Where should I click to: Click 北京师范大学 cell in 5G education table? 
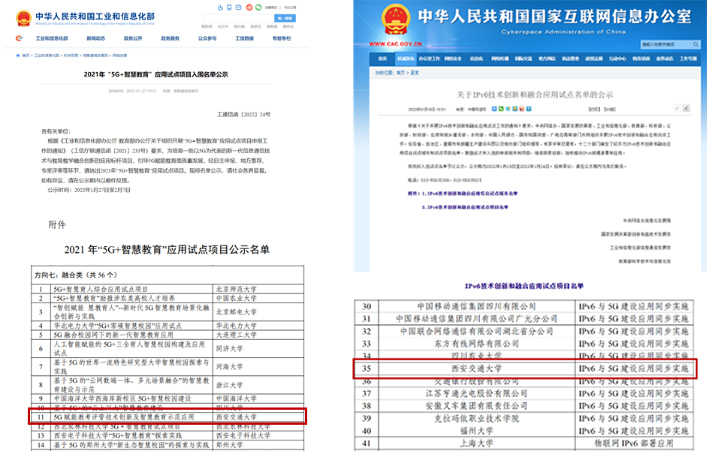pos(236,289)
